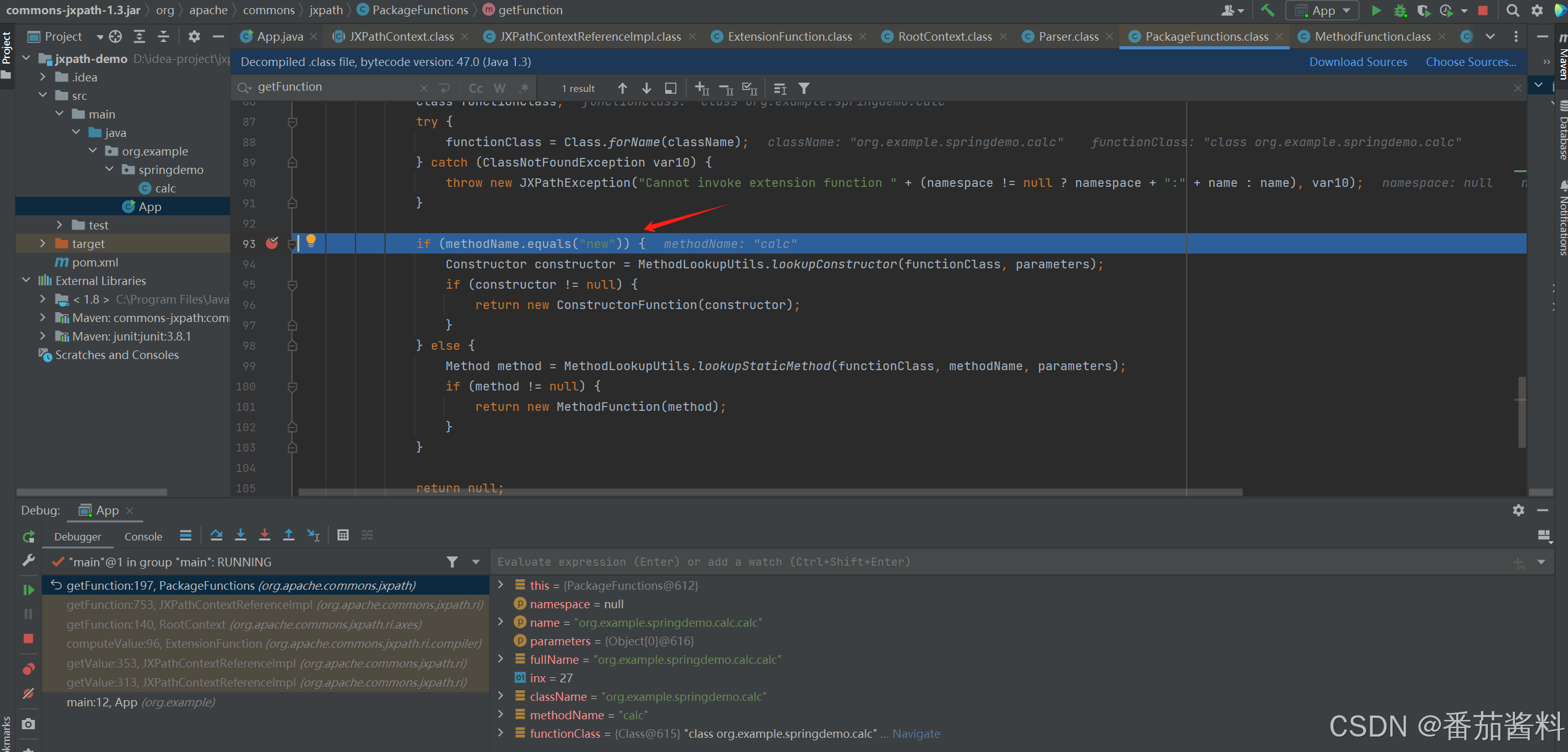Screen dimensions: 1568x752
Task: Select getFunction:140, RootContext frame
Action: [x=265, y=624]
